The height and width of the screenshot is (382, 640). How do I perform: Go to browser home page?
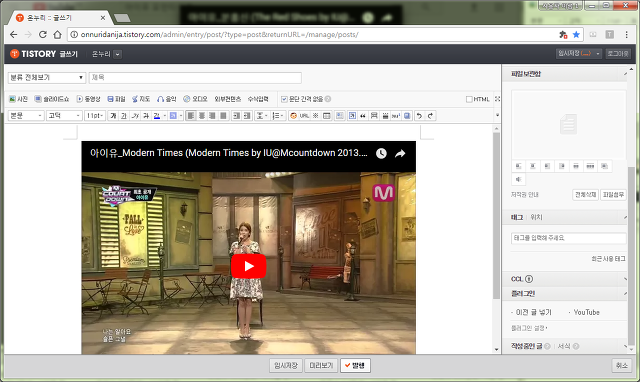point(58,35)
